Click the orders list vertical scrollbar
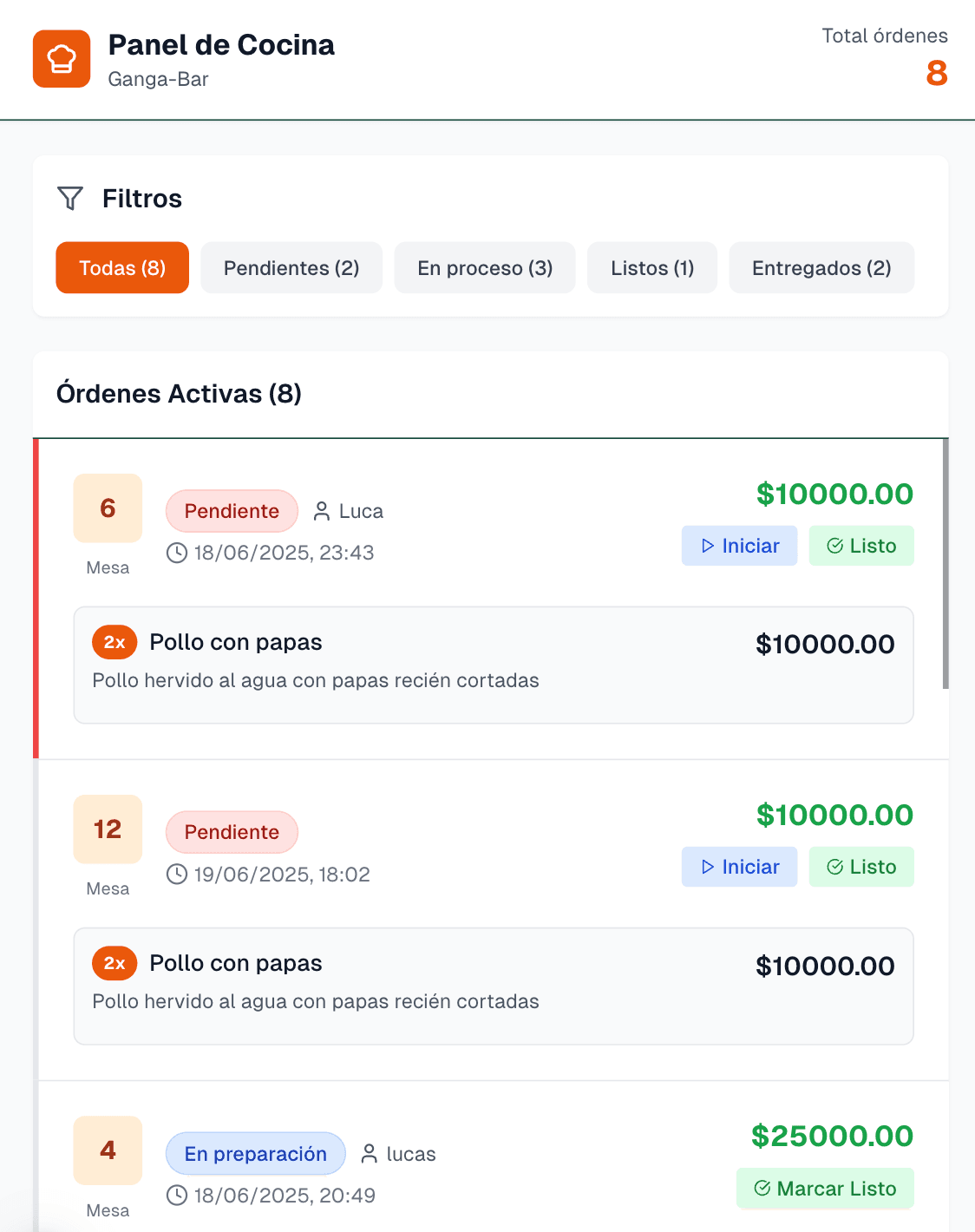Screen dimensions: 975x1232 tap(946, 564)
